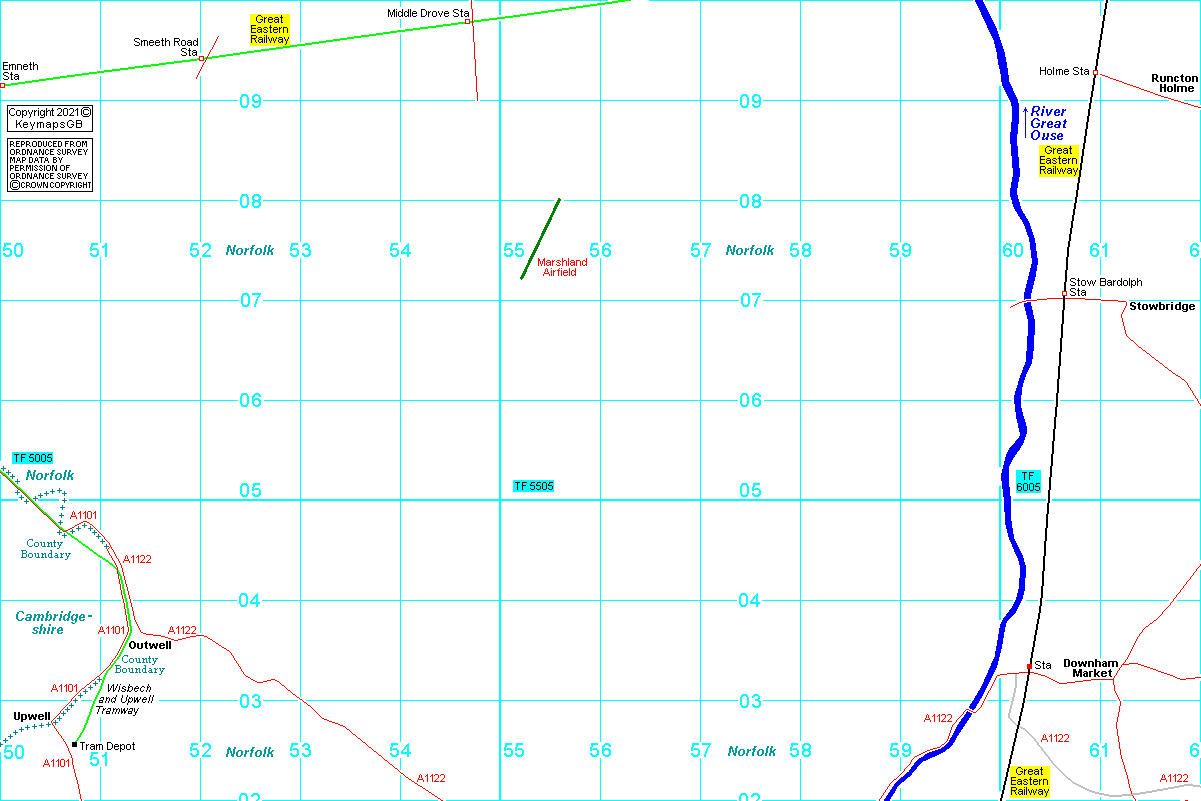Select the Holme Station square marker
This screenshot has height=801, width=1201.
click(1095, 73)
